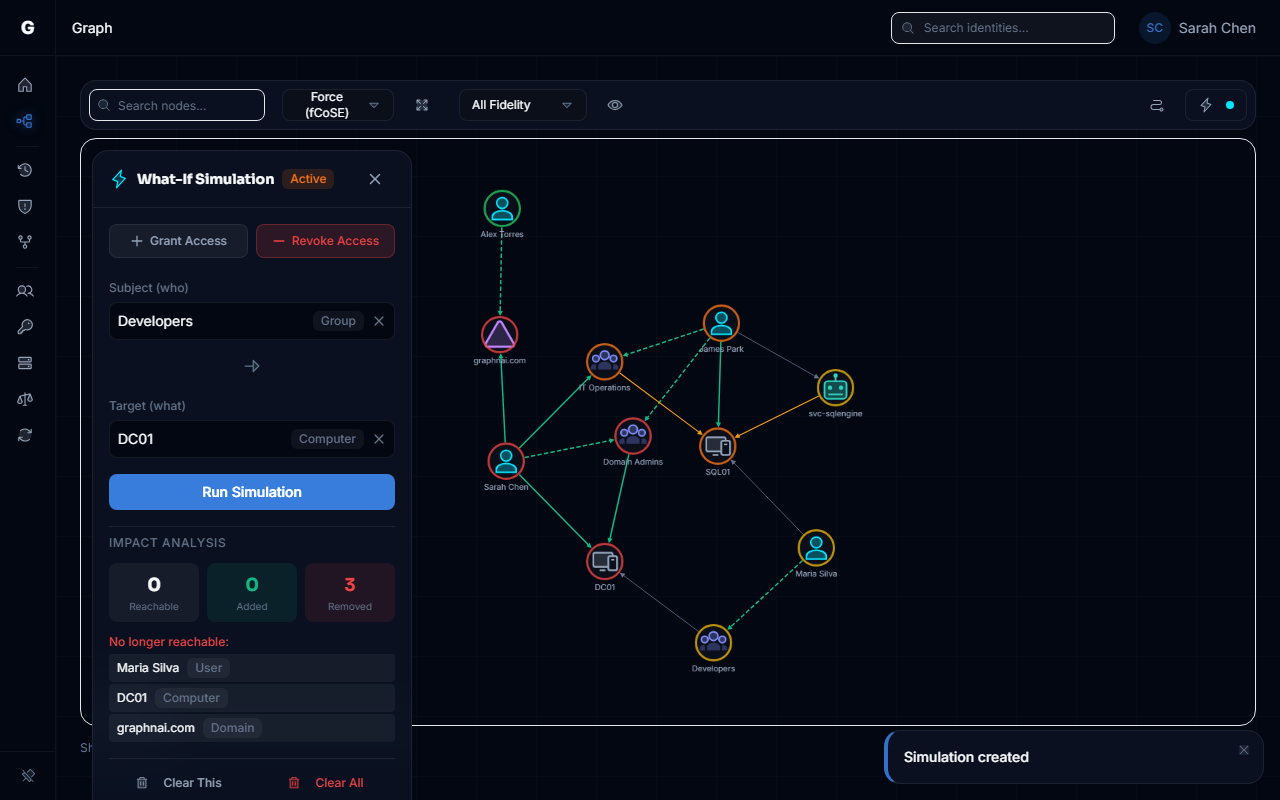Toggle the lightning simulation switch
Image resolution: width=1280 pixels, height=800 pixels.
tap(1216, 104)
